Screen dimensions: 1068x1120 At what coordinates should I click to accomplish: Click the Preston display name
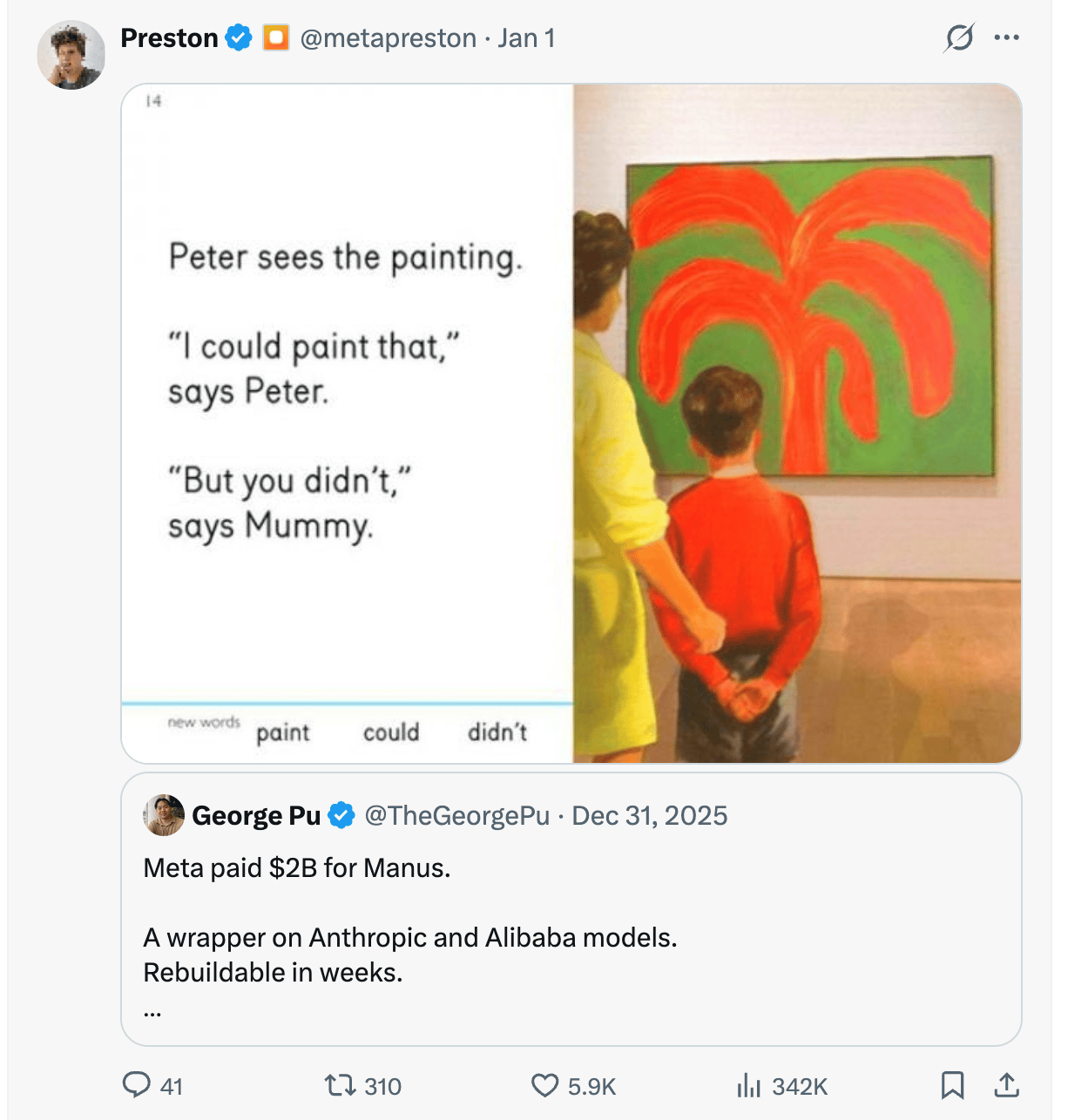click(169, 38)
